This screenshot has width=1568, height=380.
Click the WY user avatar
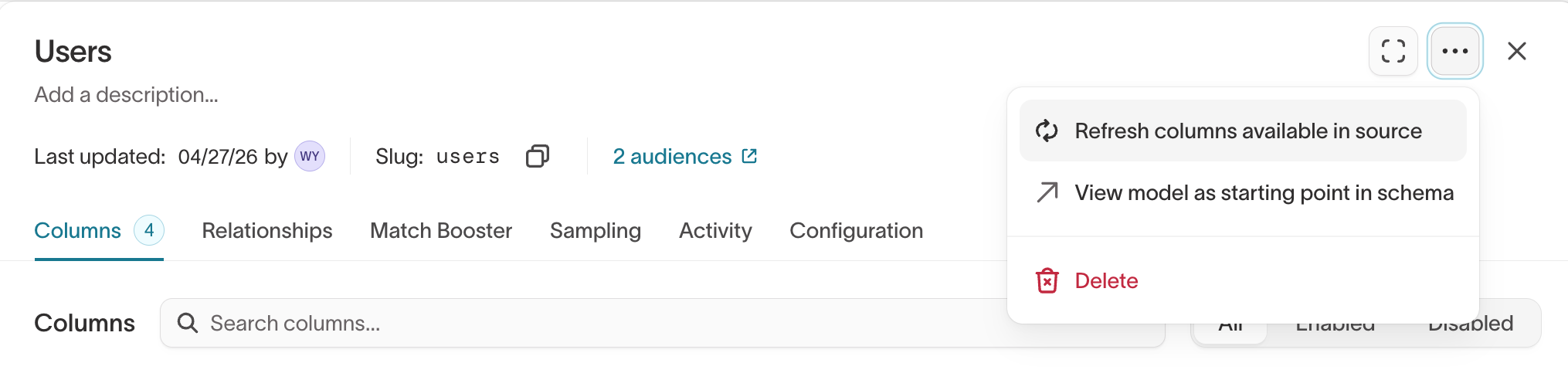310,156
